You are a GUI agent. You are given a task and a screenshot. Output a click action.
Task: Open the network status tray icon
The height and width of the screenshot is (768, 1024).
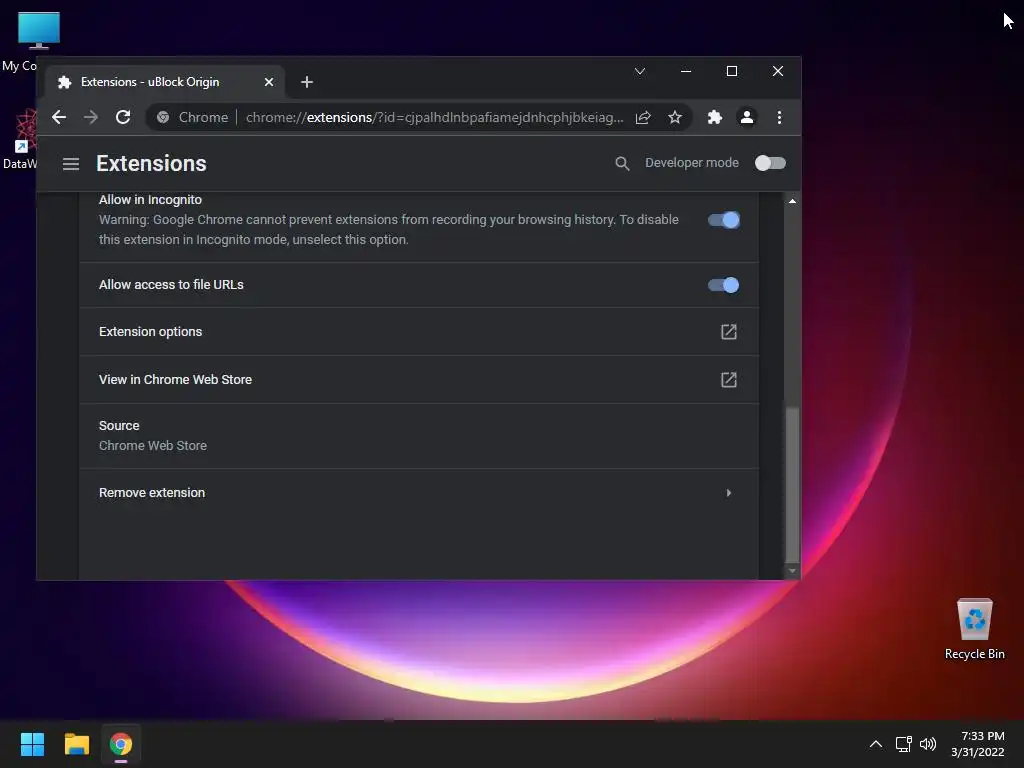click(x=903, y=744)
